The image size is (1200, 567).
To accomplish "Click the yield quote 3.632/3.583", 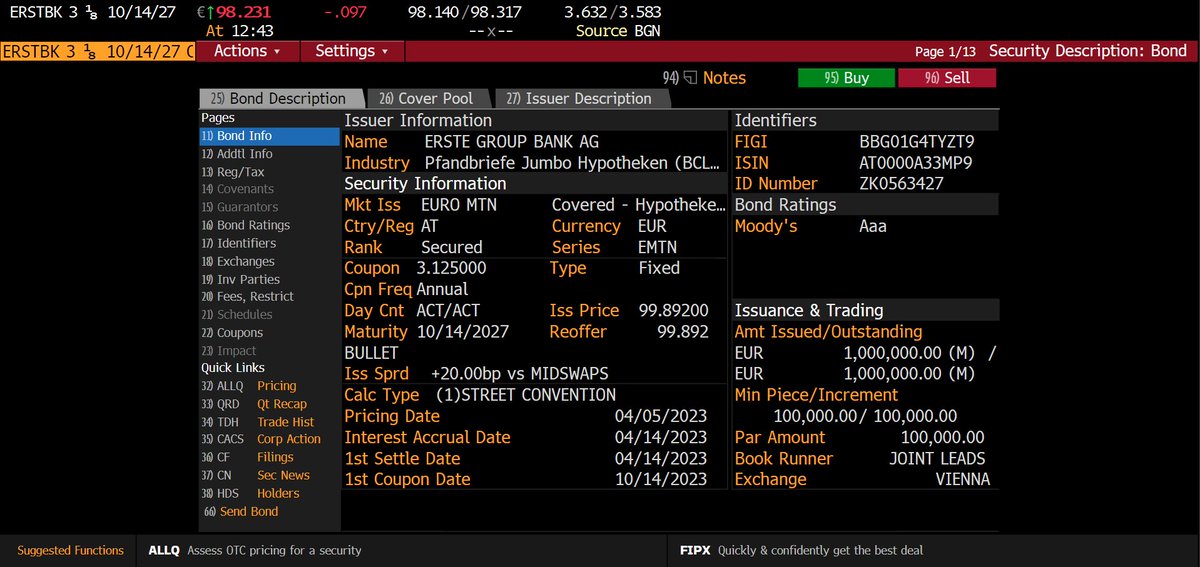I will 612,13.
